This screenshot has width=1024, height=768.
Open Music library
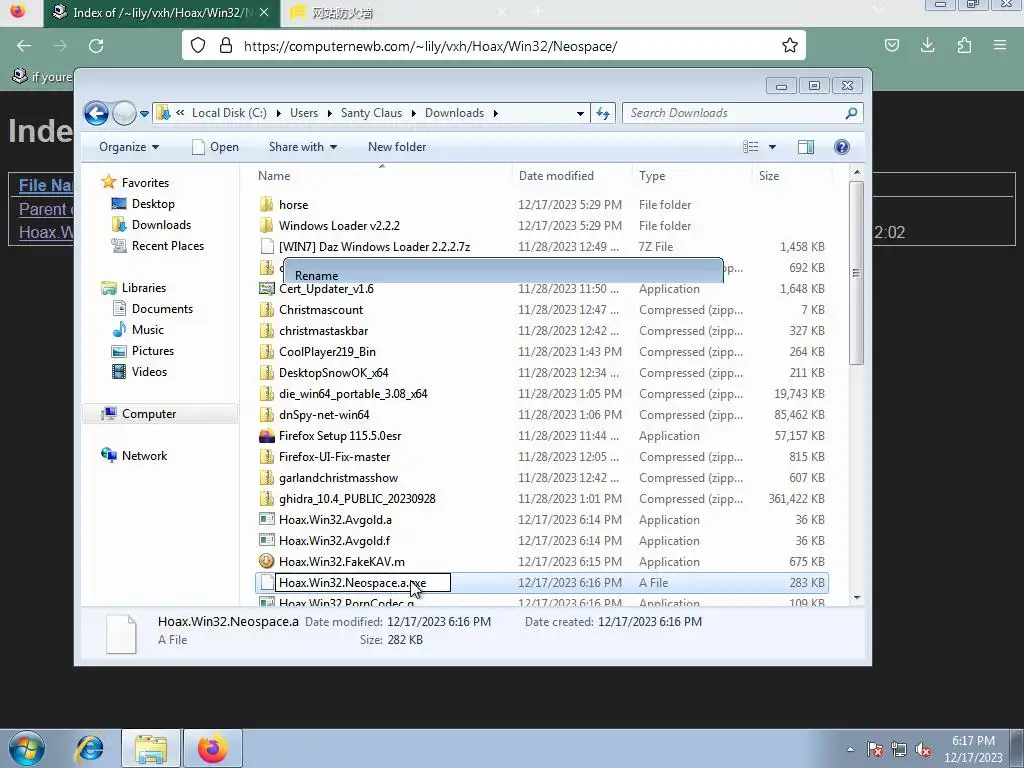(138, 330)
